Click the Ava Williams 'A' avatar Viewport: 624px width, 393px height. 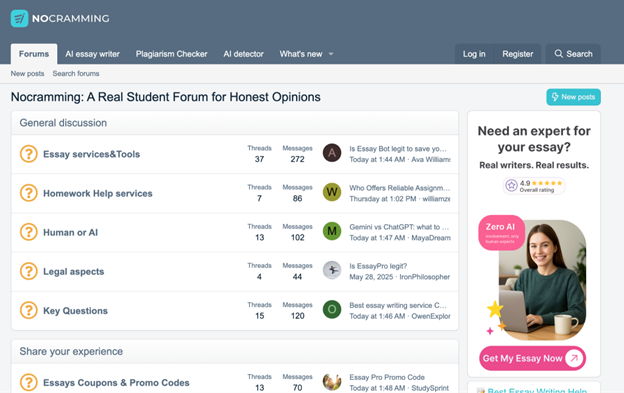coord(332,153)
